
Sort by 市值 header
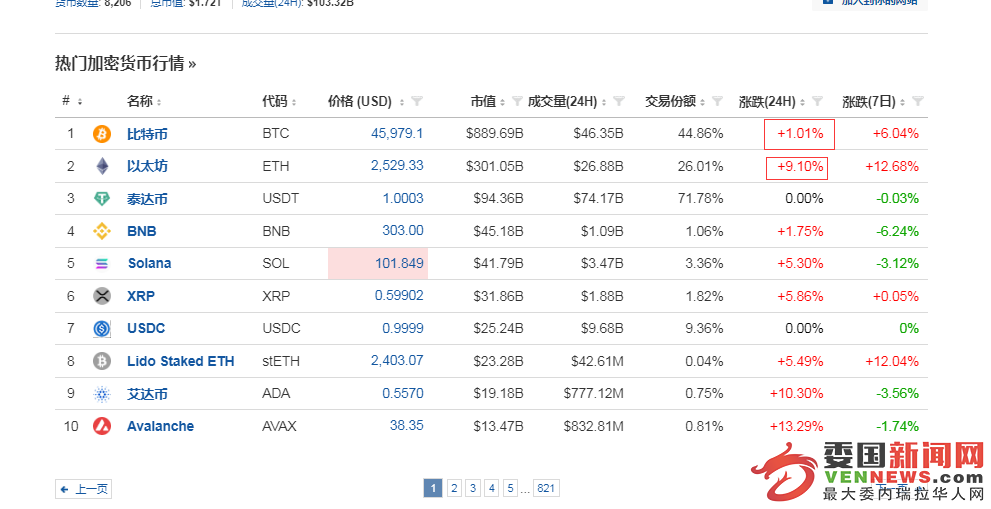coord(502,102)
